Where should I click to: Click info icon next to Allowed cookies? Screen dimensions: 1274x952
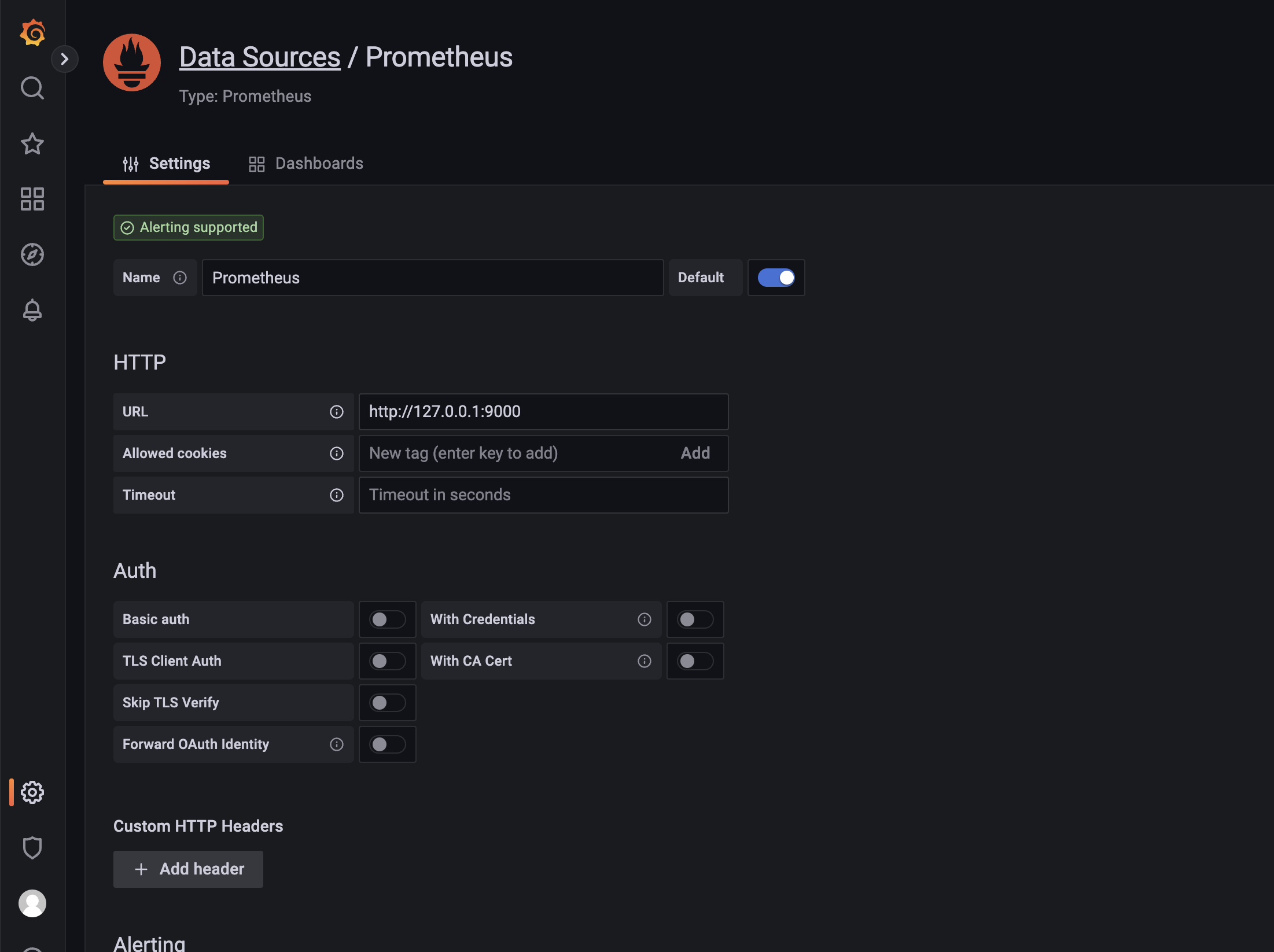pyautogui.click(x=337, y=453)
